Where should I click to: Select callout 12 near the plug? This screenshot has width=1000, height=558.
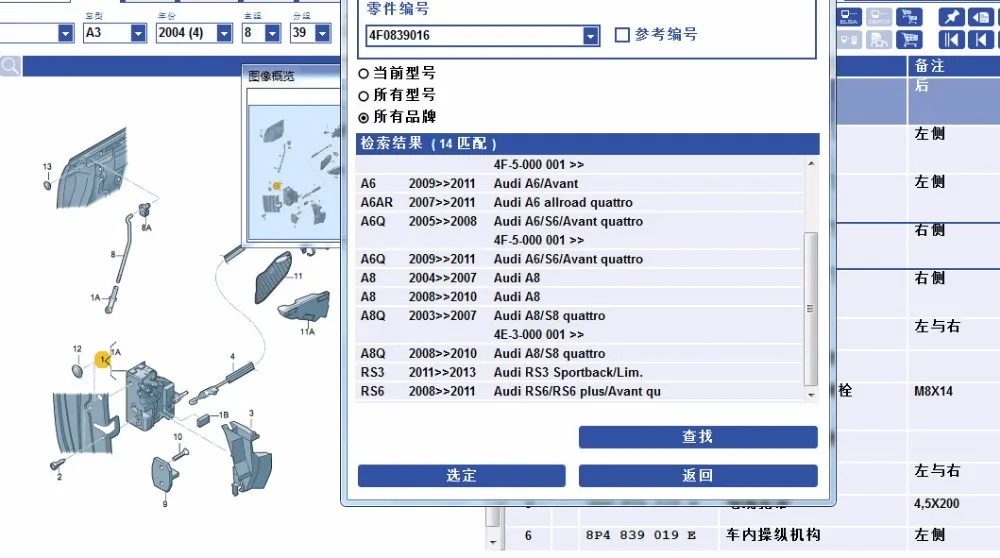point(77,349)
